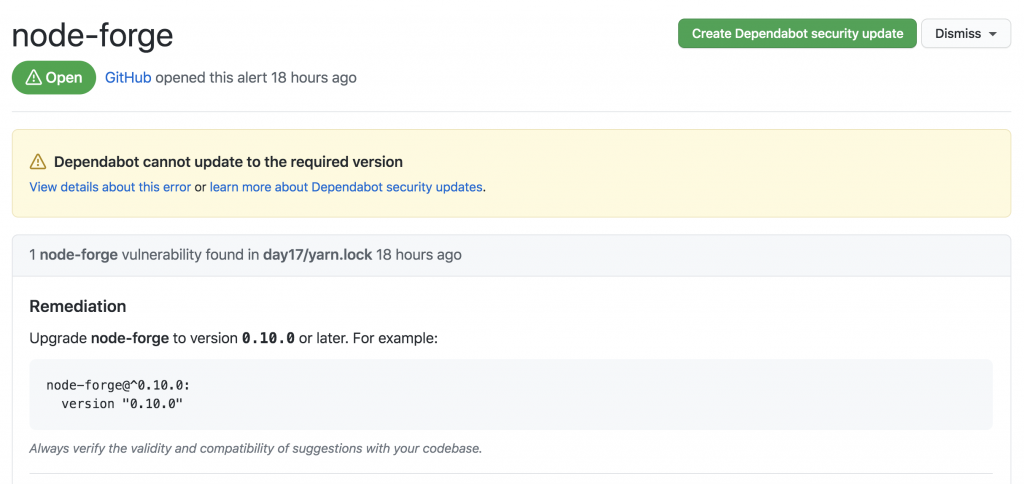The height and width of the screenshot is (484, 1024).
Task: Open 'learn more about Dependabot security updates' link
Action: 346,187
